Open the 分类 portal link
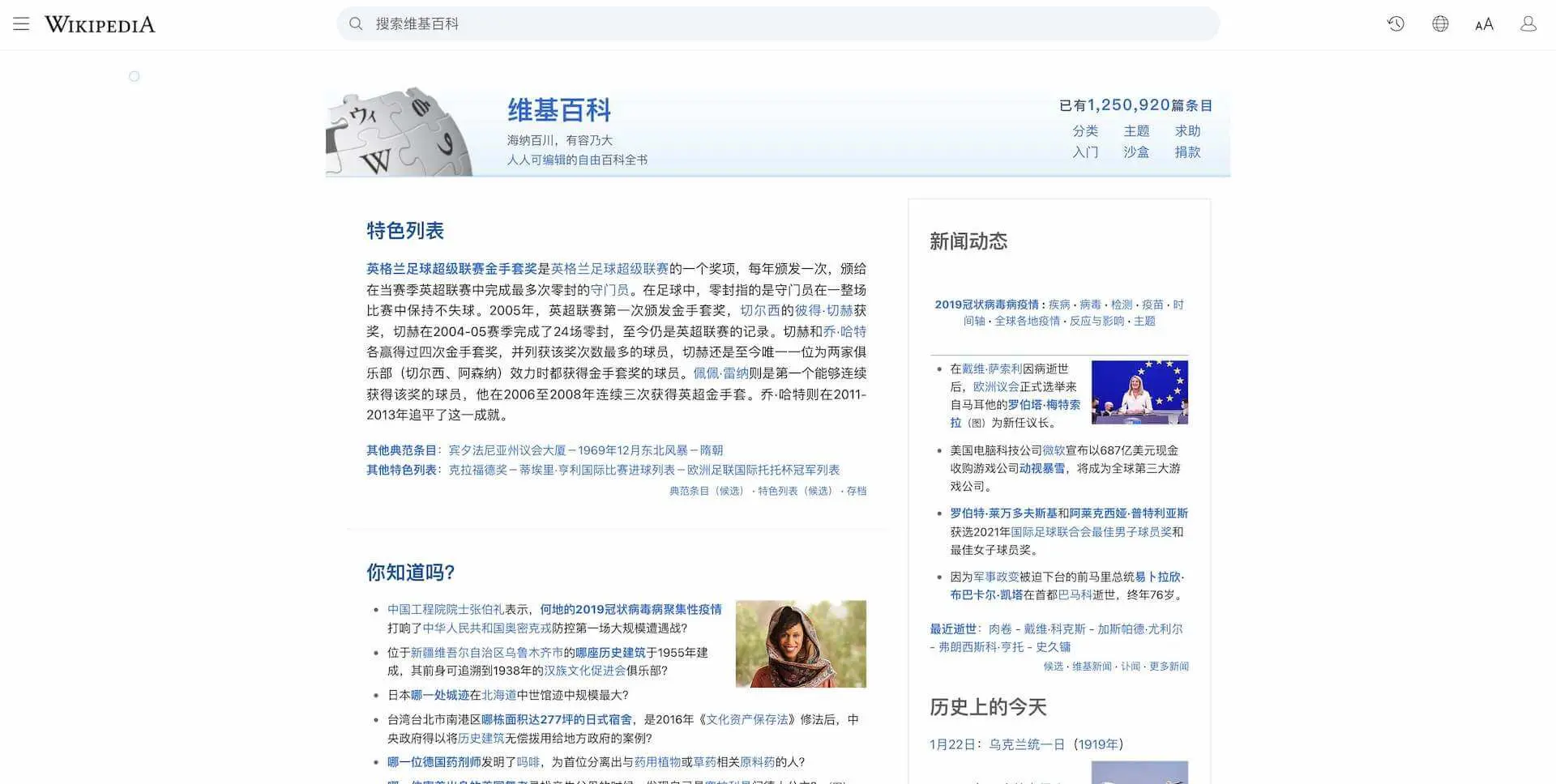 pyautogui.click(x=1085, y=131)
